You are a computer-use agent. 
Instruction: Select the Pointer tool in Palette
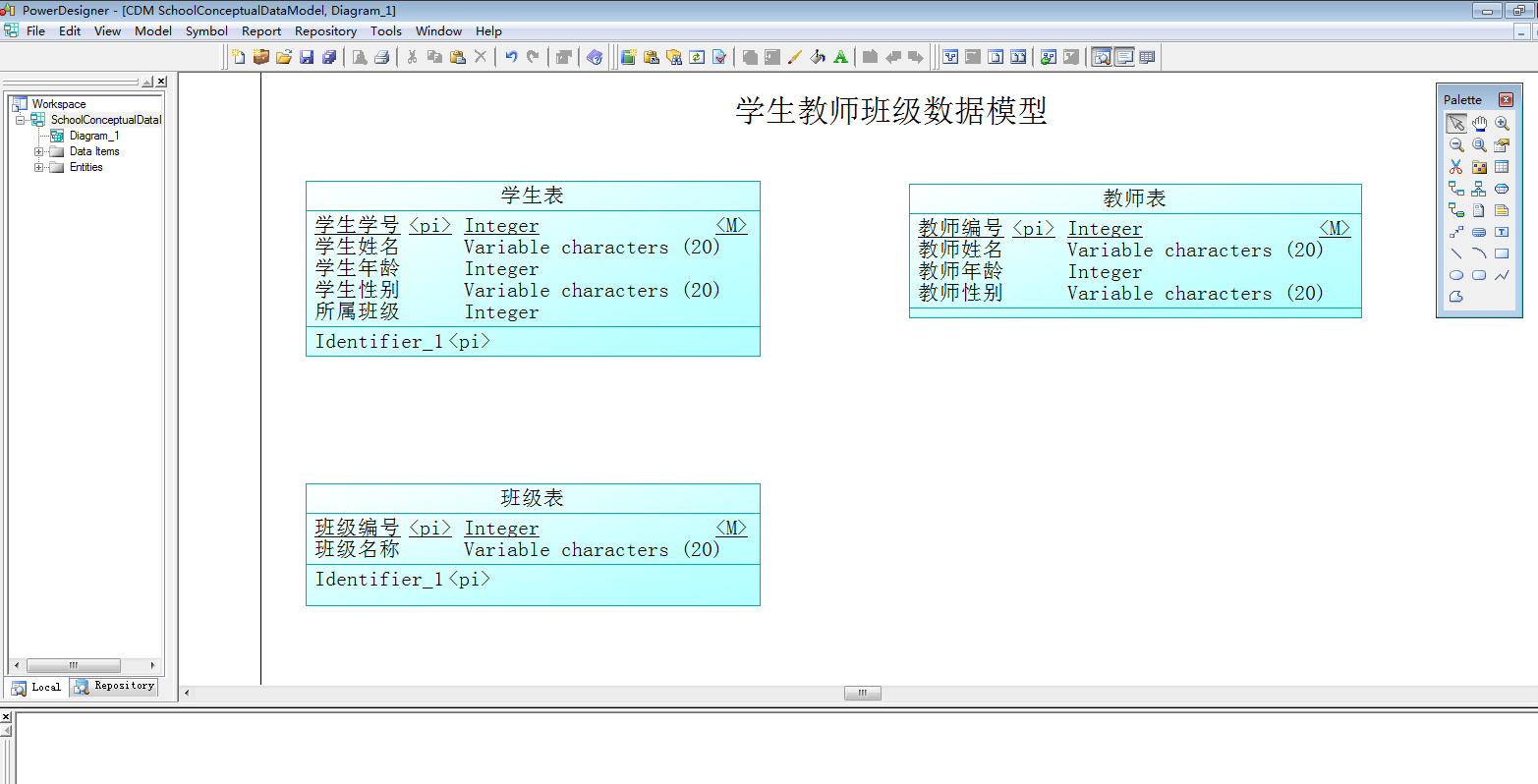tap(1456, 124)
